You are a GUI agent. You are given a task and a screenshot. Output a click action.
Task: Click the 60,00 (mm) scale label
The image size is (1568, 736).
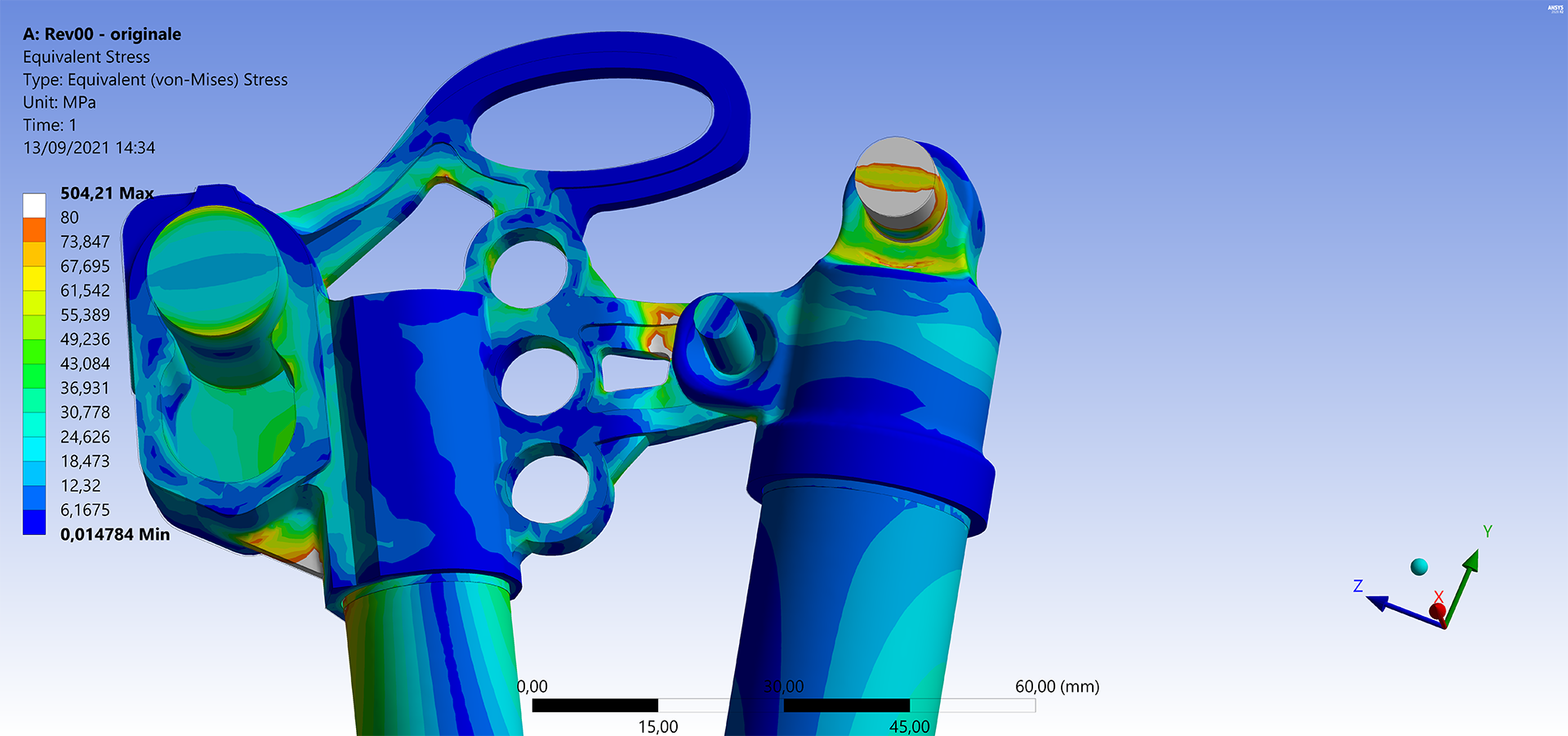tap(1057, 686)
